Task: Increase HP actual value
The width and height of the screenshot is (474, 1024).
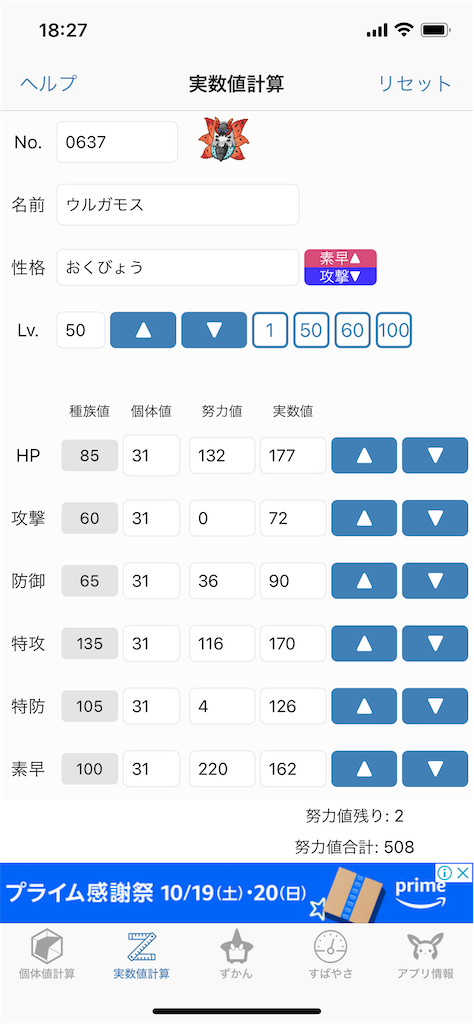Action: (x=364, y=455)
